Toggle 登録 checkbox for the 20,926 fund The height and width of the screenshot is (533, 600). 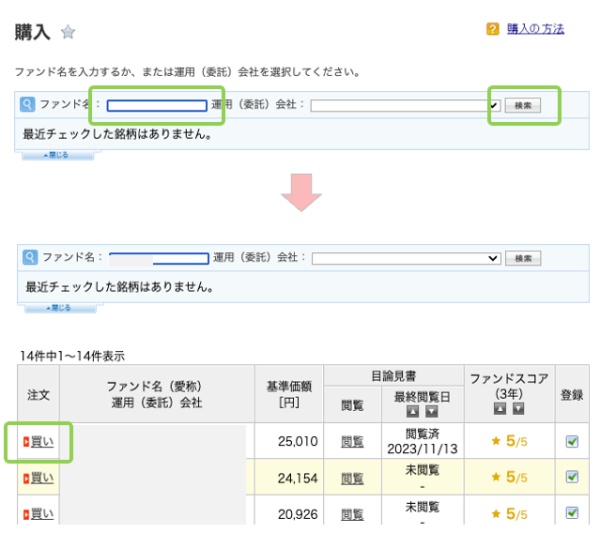coord(572,513)
